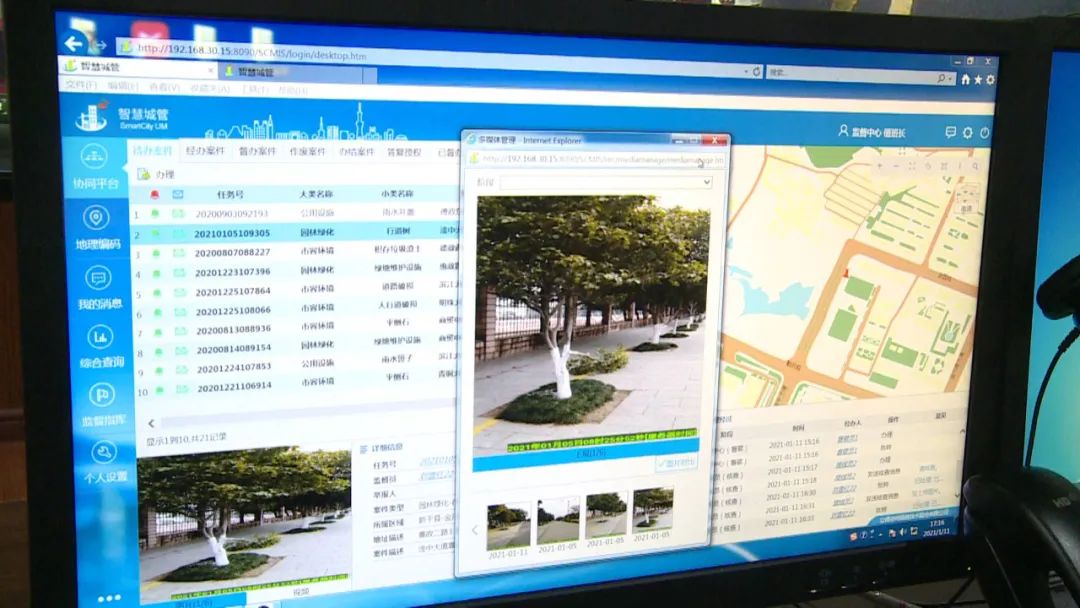Click the search magnifier in browser search box
Viewport: 1080px width, 608px height.
pos(942,79)
